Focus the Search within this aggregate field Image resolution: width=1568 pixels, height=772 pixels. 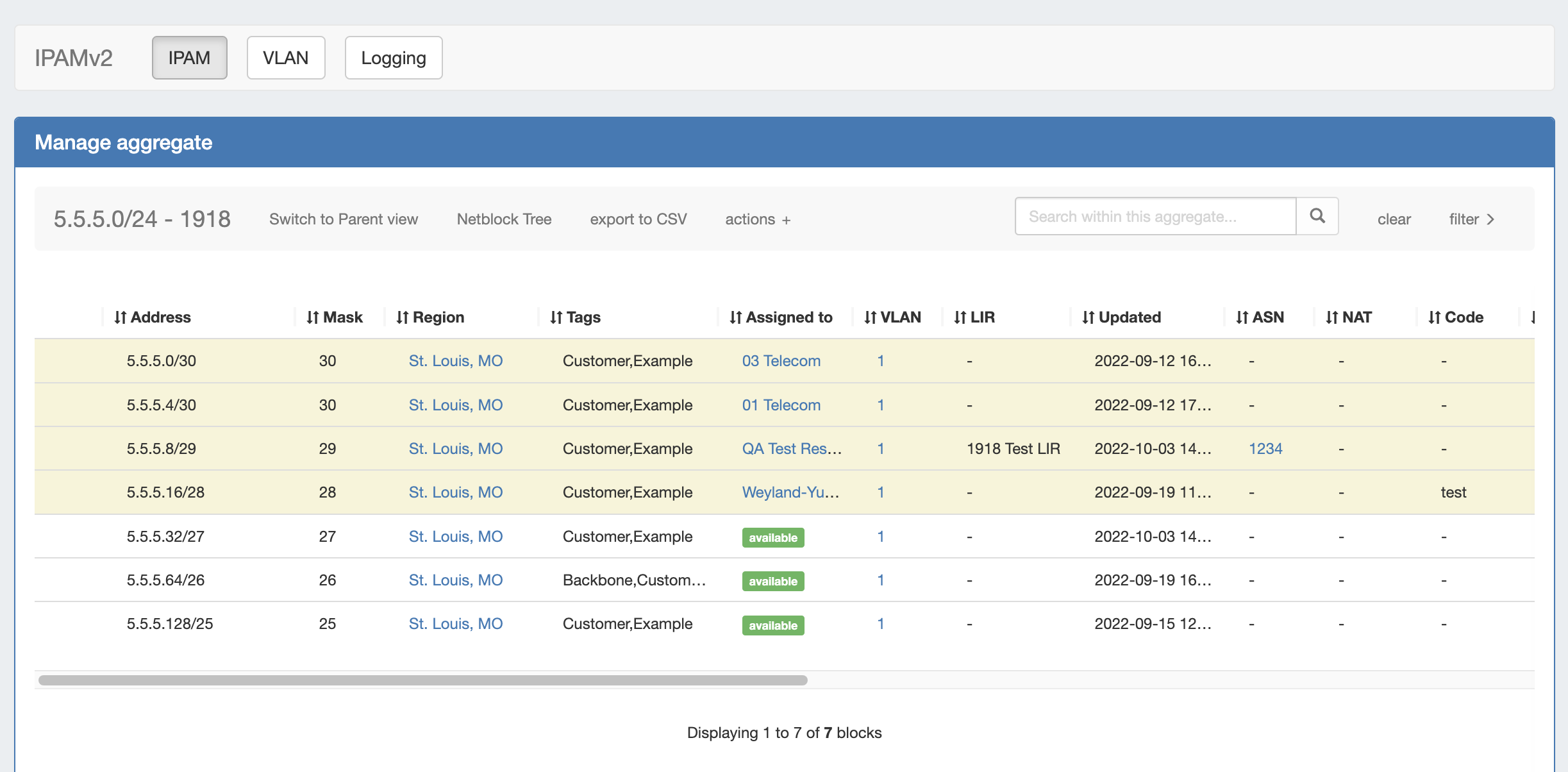(1155, 217)
